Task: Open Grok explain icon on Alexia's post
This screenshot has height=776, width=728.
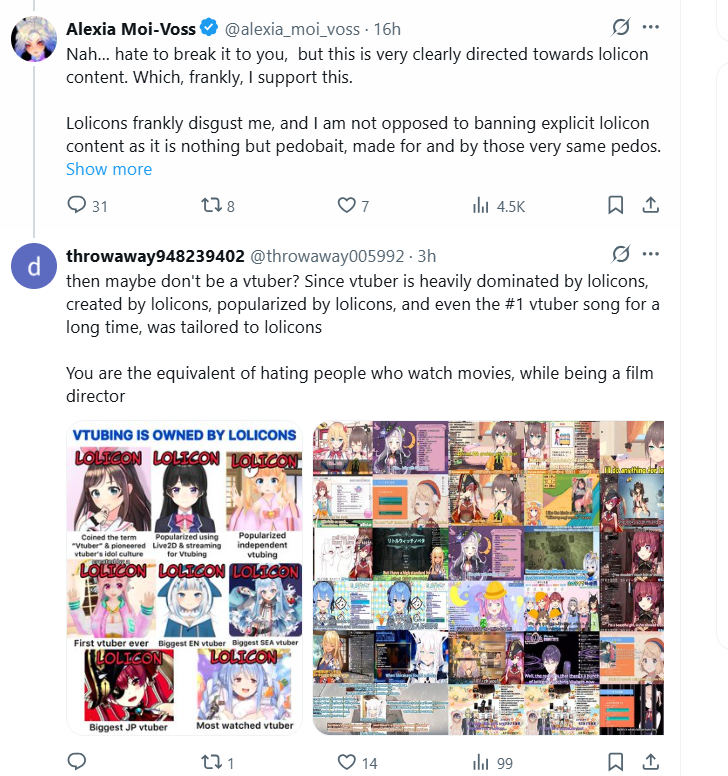Action: click(621, 27)
